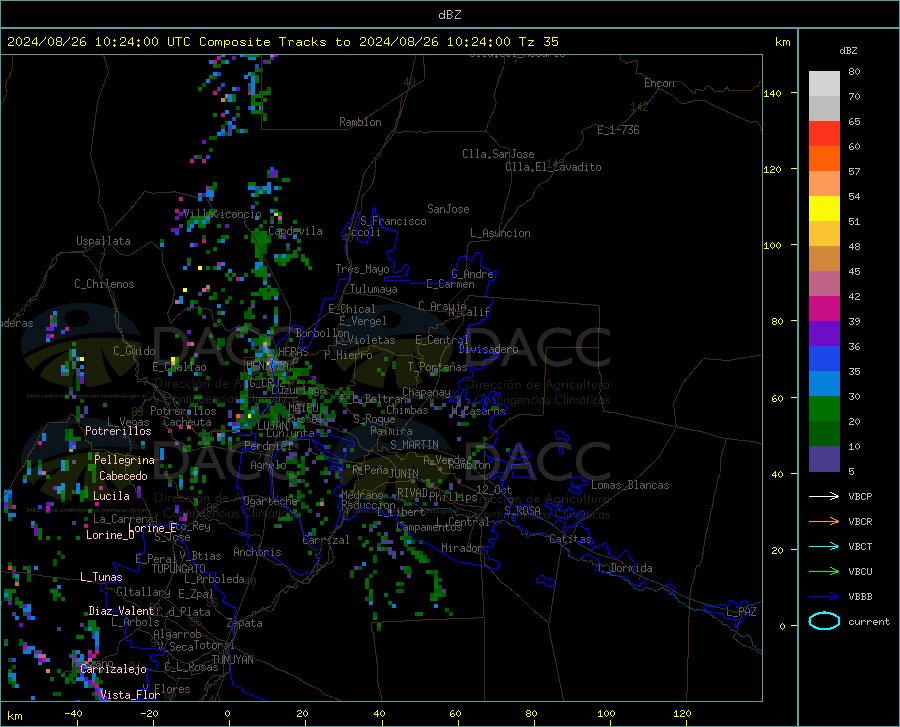Image resolution: width=900 pixels, height=727 pixels.
Task: Click the Mirador map label
Action: (461, 548)
